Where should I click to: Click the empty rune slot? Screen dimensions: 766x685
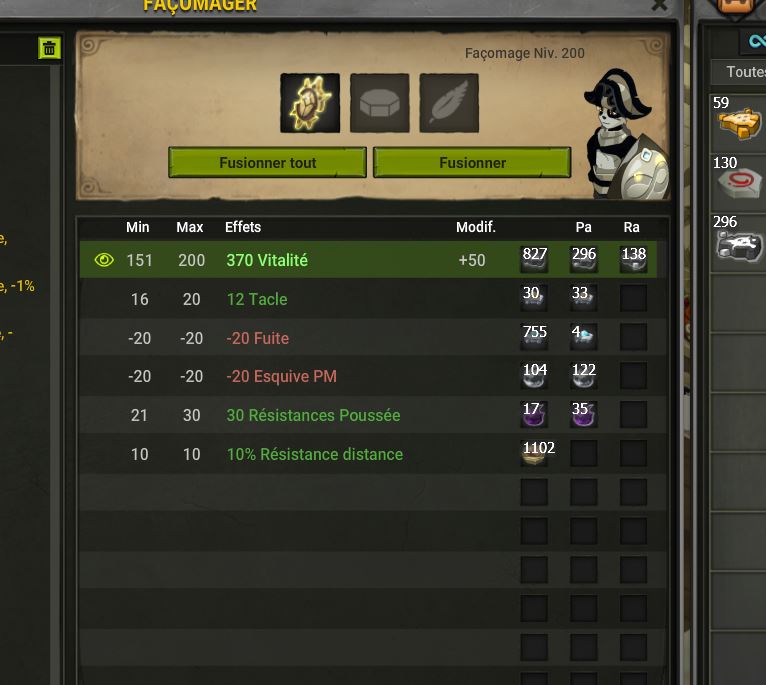[x=380, y=103]
